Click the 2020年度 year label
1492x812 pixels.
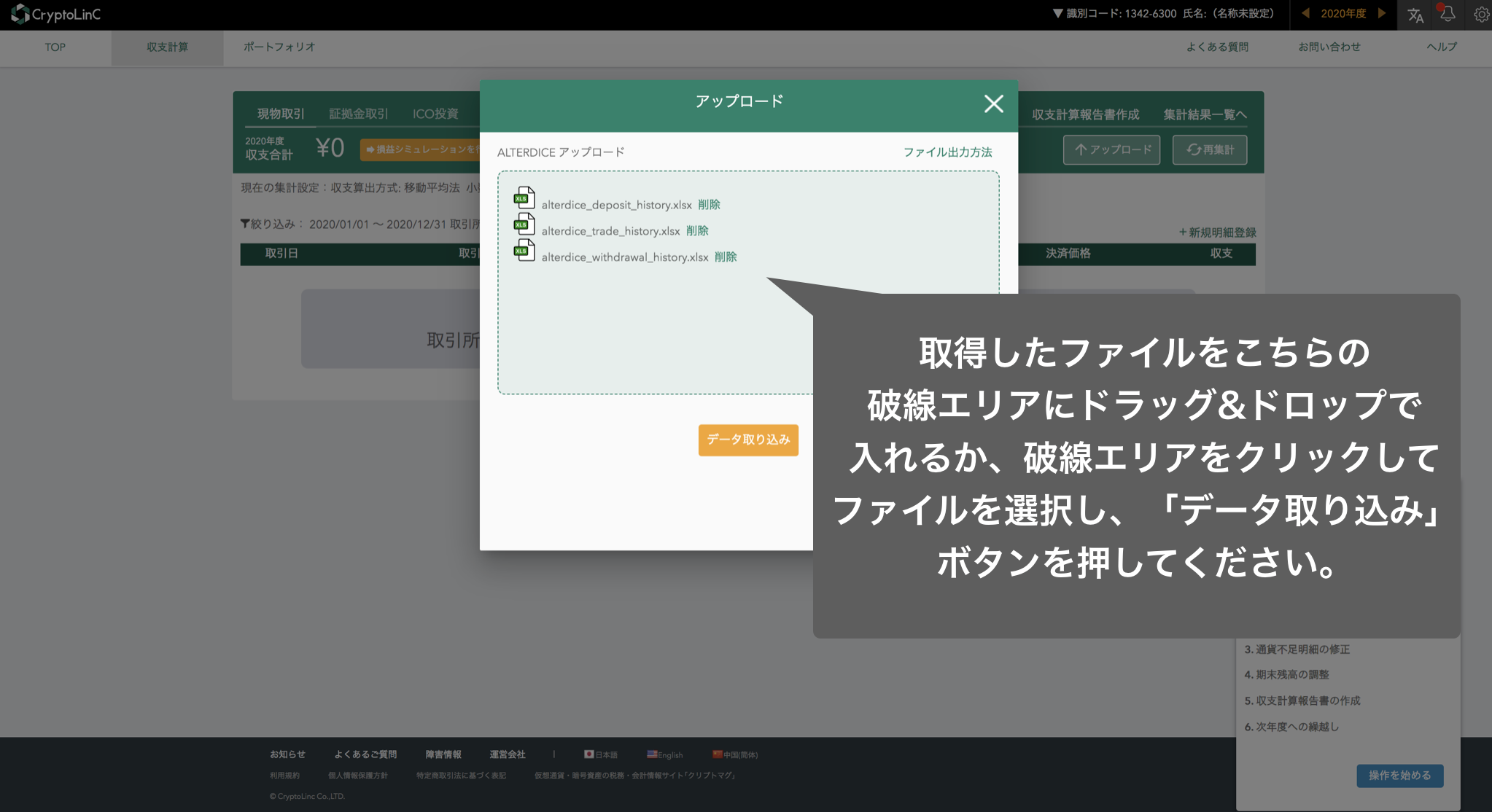(1343, 13)
